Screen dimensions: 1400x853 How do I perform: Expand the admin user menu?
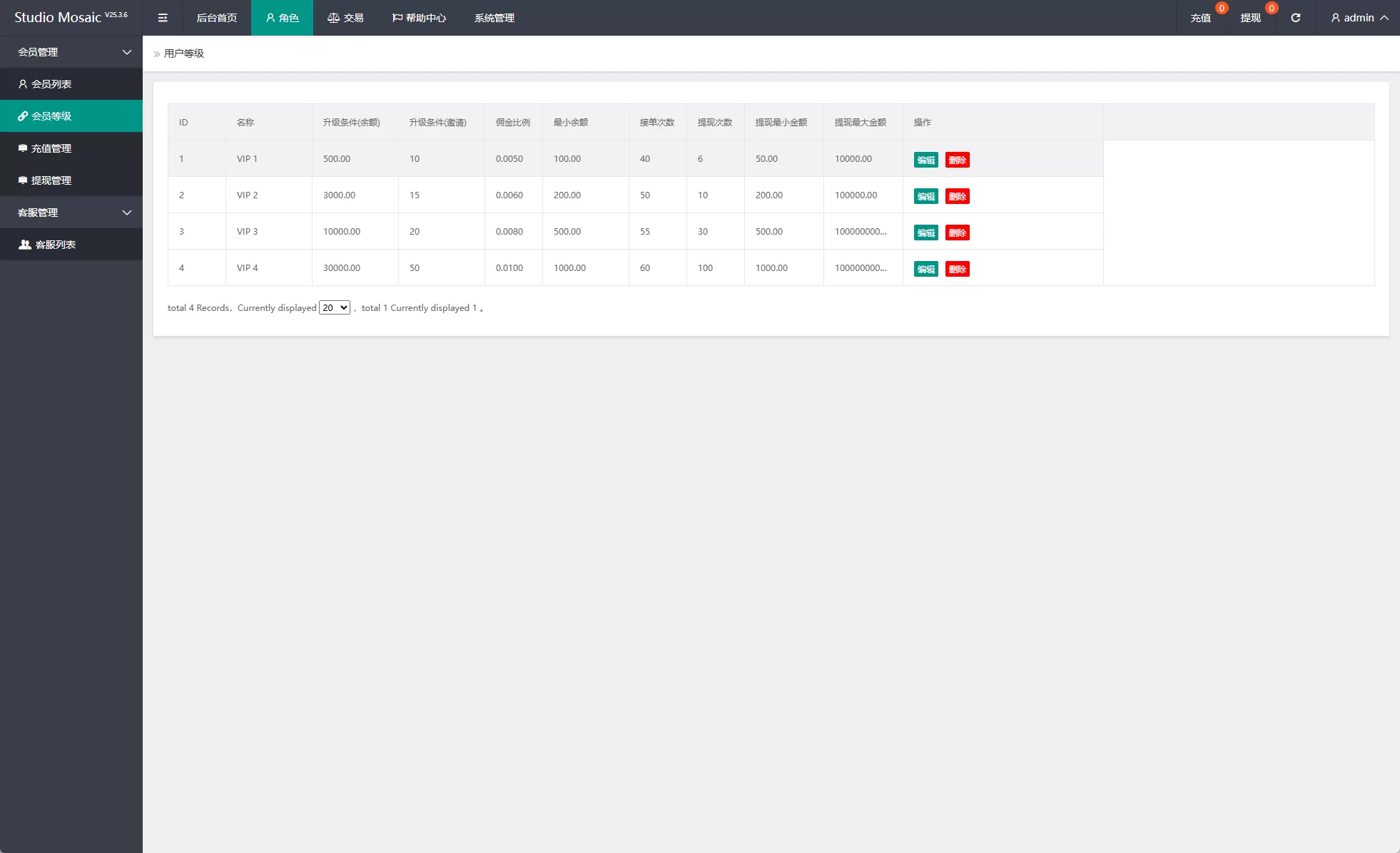click(x=1359, y=18)
